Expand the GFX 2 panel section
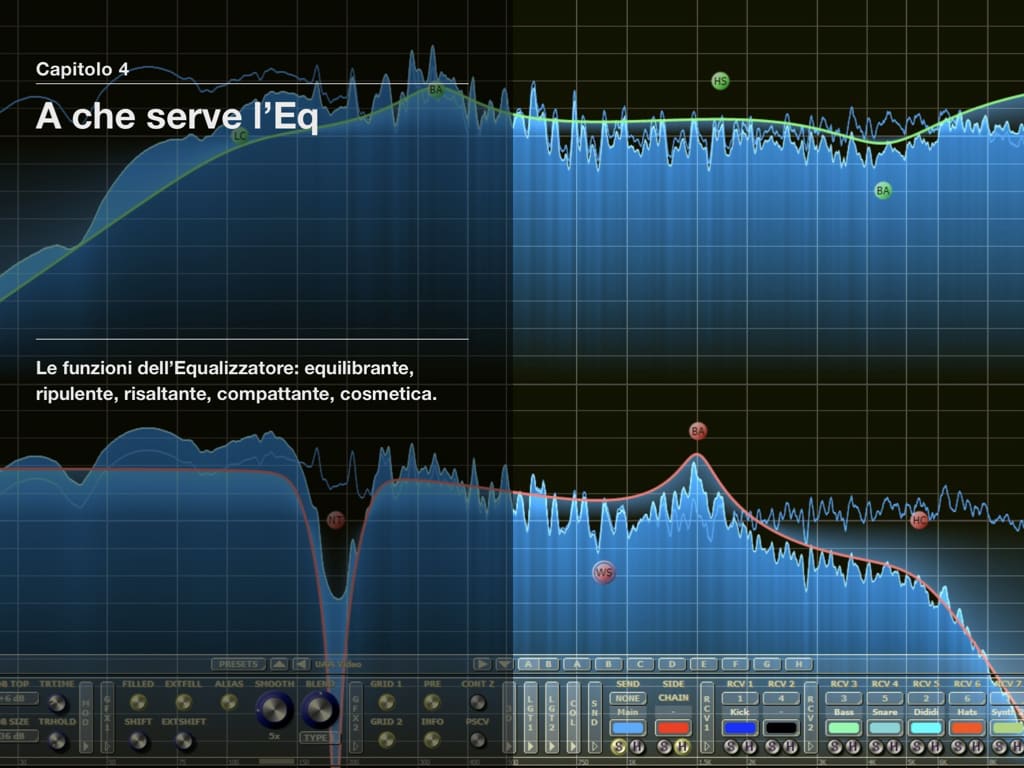This screenshot has height=768, width=1024. (355, 717)
